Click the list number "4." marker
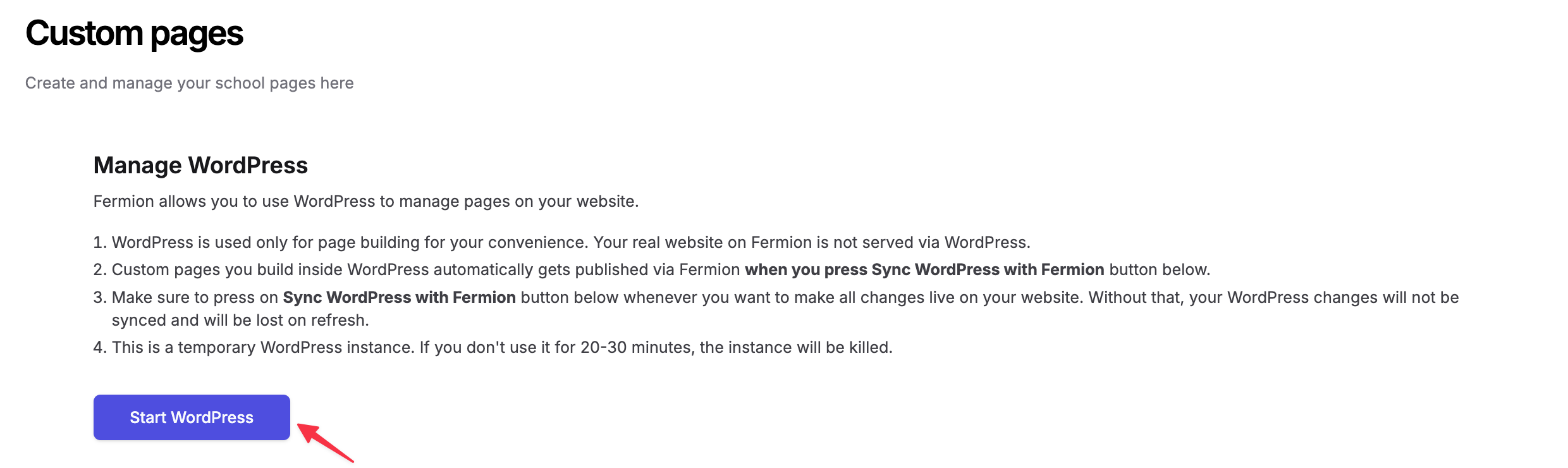Screen dimensions: 1568x468 click(x=100, y=347)
